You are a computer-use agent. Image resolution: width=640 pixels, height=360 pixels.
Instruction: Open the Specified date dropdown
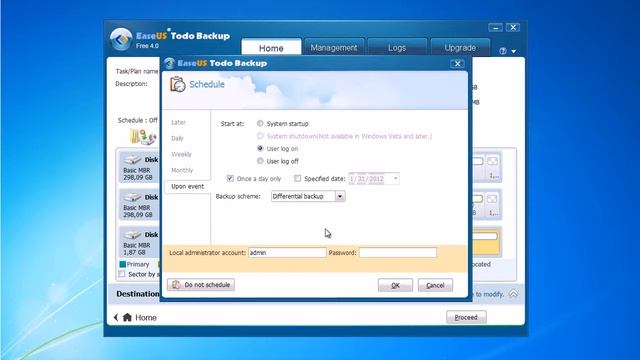pos(395,178)
